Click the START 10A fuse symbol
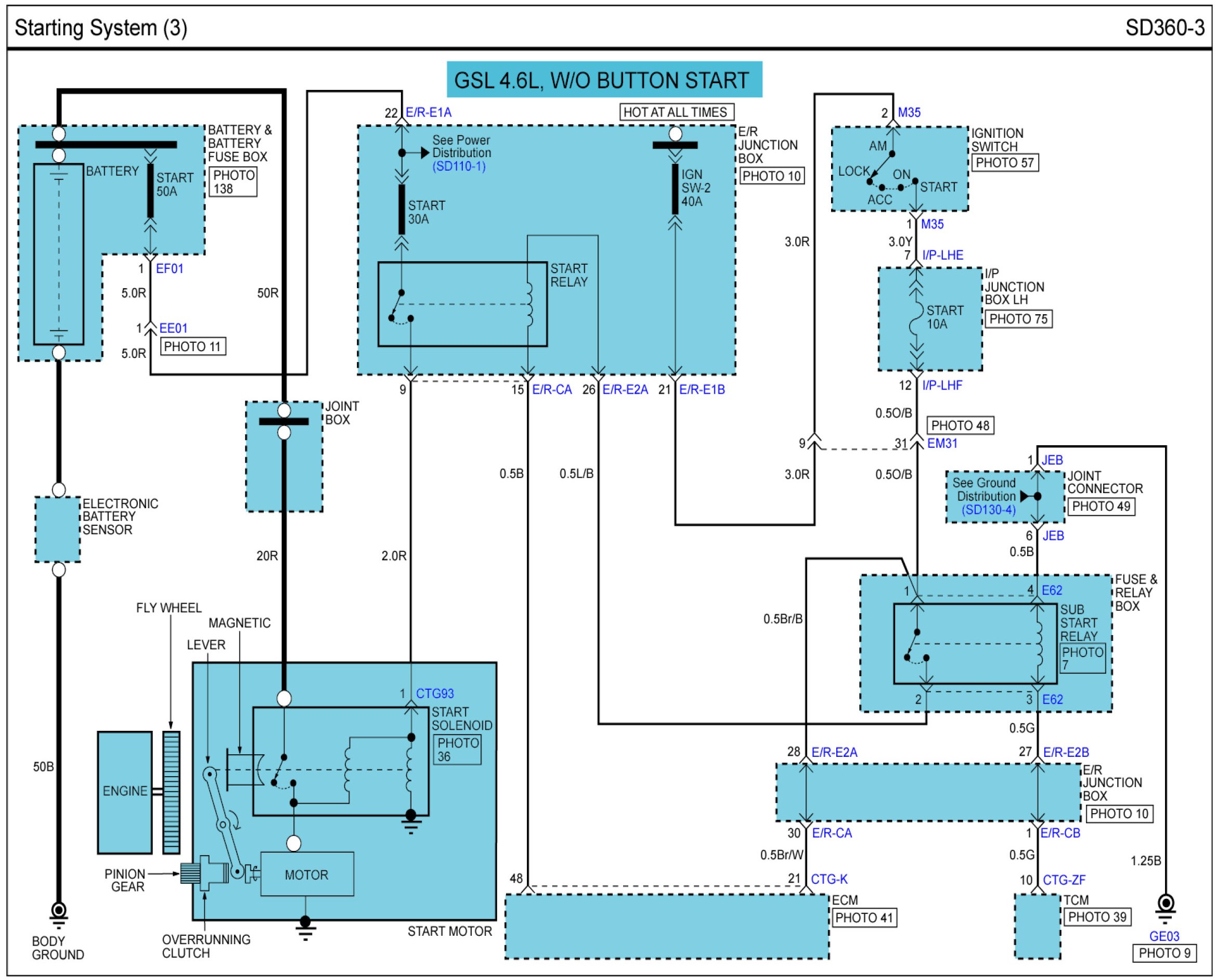This screenshot has width=1217, height=980. (915, 319)
